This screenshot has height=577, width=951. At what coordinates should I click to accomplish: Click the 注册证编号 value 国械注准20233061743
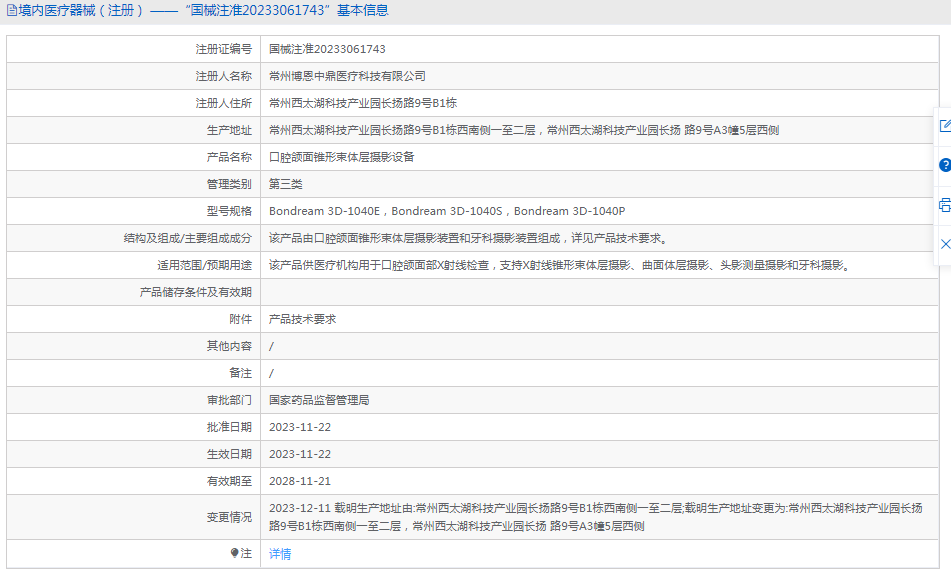point(328,49)
